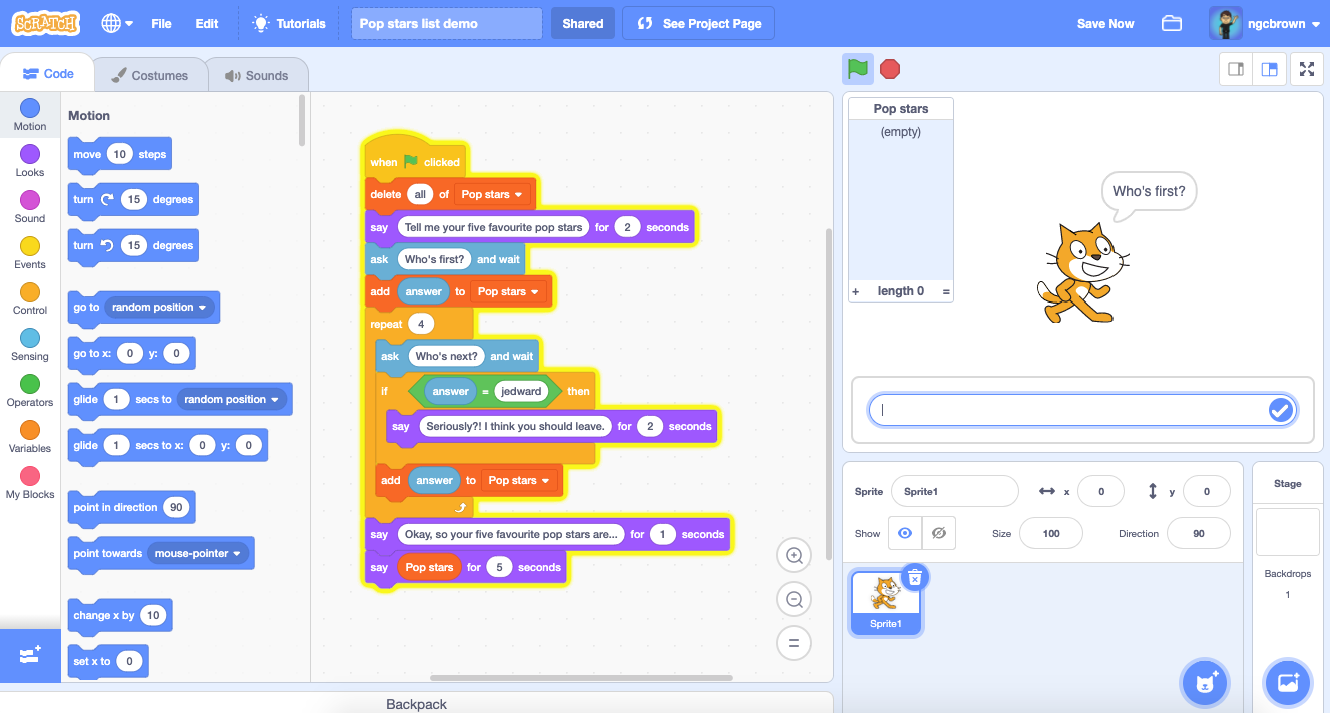Select the Motion block category
1330x713 pixels.
(30, 115)
